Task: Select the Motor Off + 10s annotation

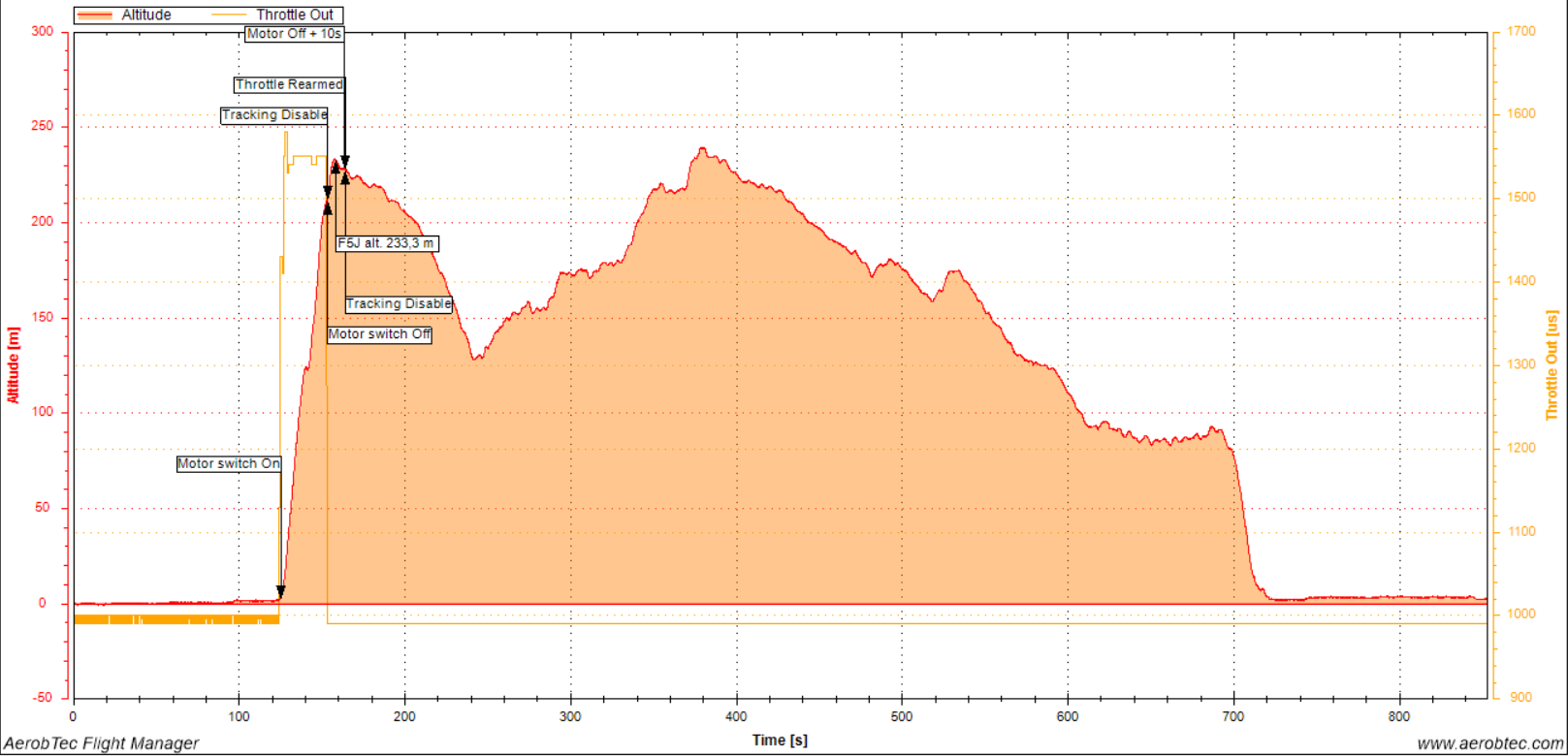Action: (294, 34)
